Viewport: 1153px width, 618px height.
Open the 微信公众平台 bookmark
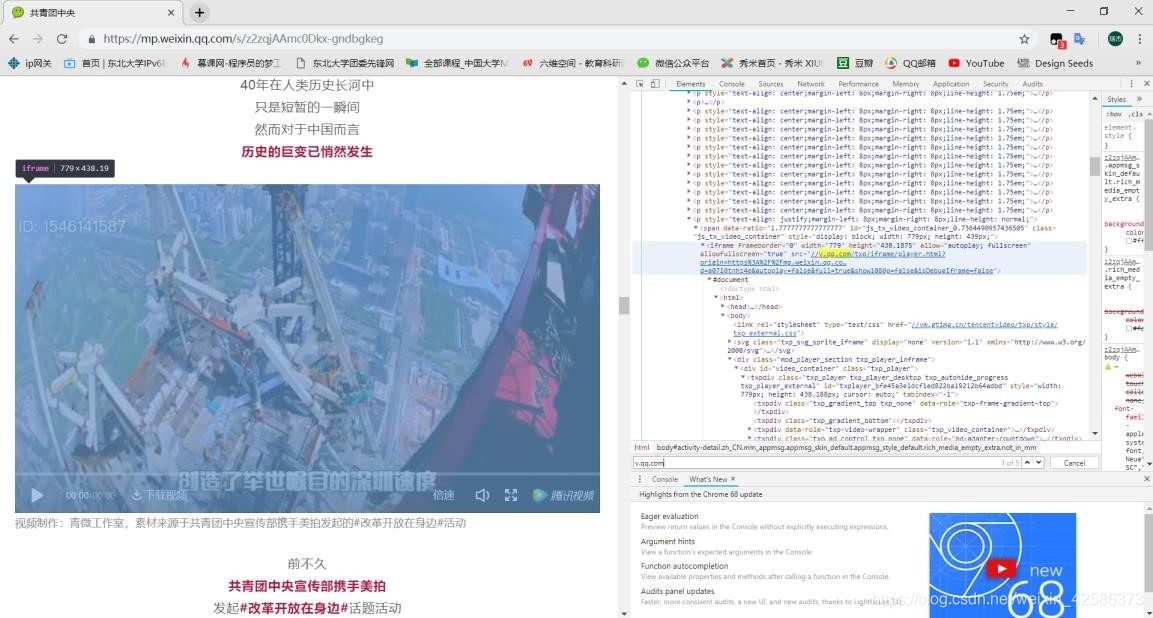(x=673, y=63)
